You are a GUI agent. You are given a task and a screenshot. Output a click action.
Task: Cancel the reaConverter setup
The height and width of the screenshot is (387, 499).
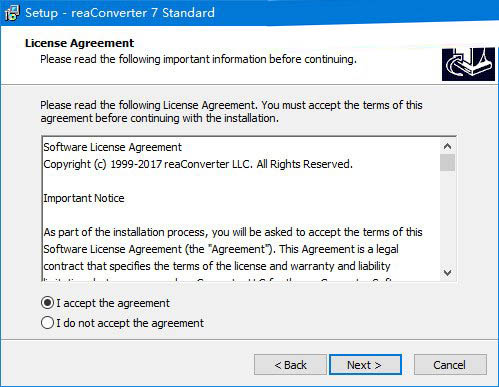coord(450,365)
